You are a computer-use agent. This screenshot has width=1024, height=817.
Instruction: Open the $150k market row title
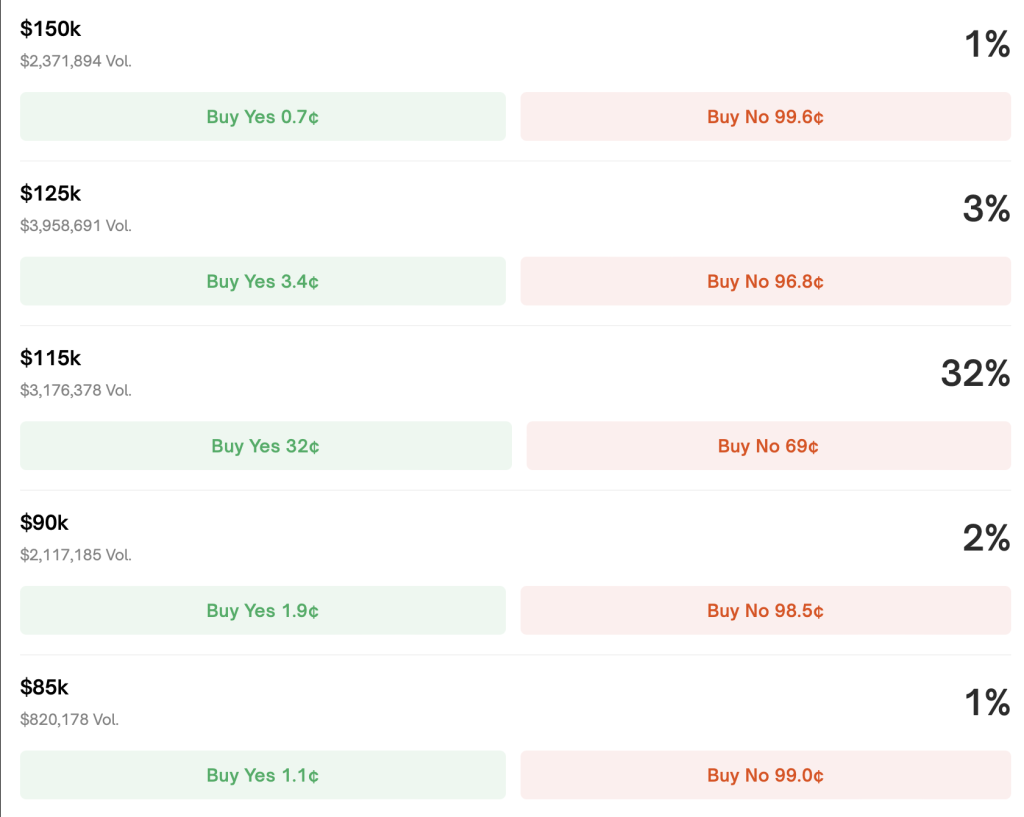(x=50, y=29)
